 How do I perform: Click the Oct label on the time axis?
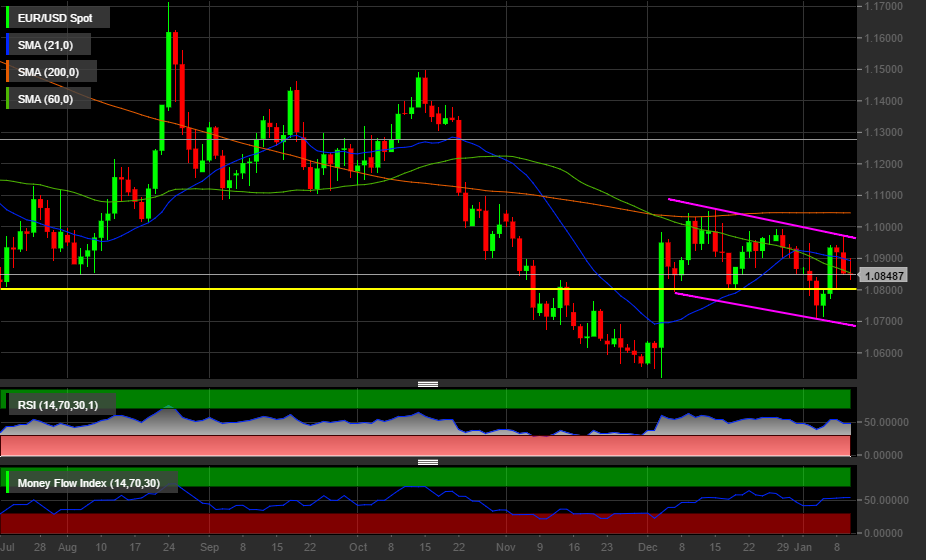tap(359, 548)
